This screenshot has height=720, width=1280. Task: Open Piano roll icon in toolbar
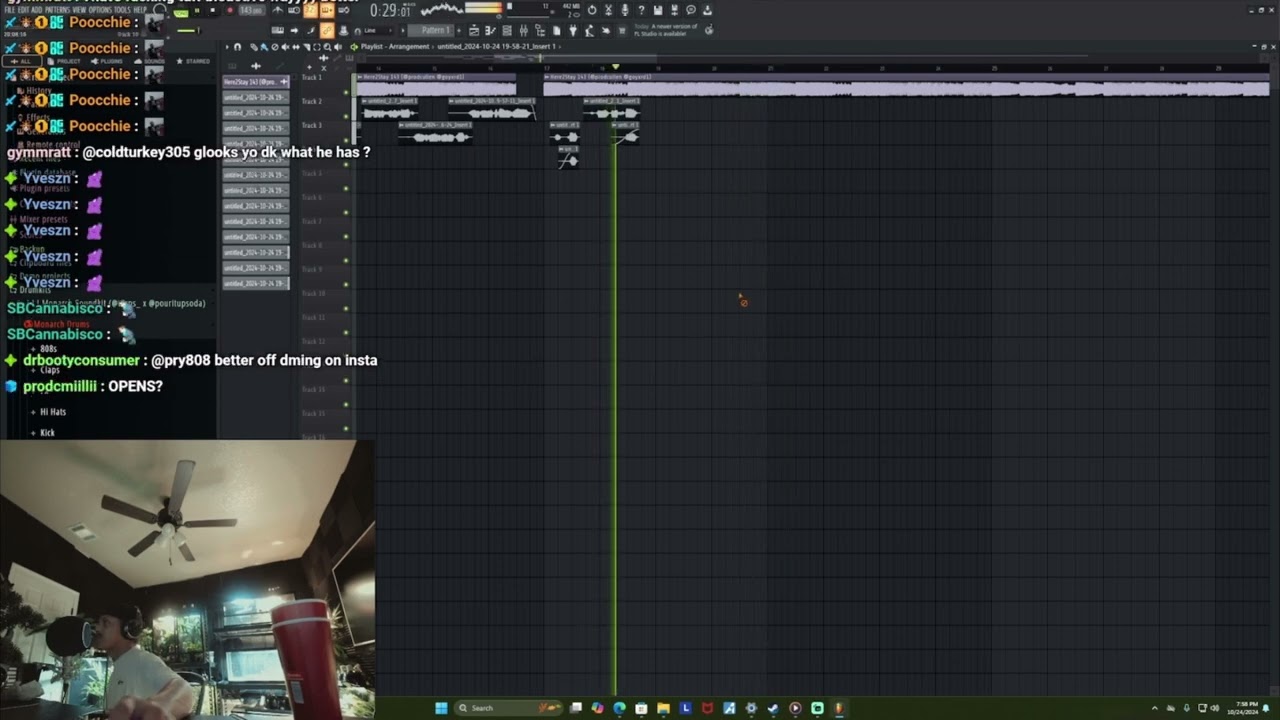490,30
